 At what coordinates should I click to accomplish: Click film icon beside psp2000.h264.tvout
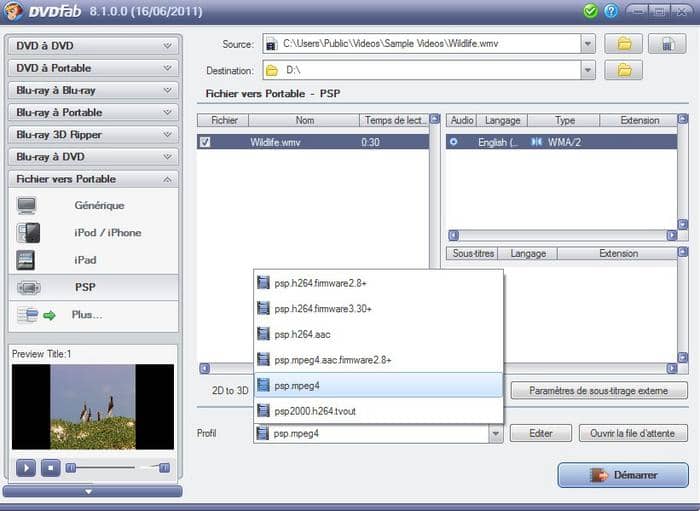click(263, 411)
